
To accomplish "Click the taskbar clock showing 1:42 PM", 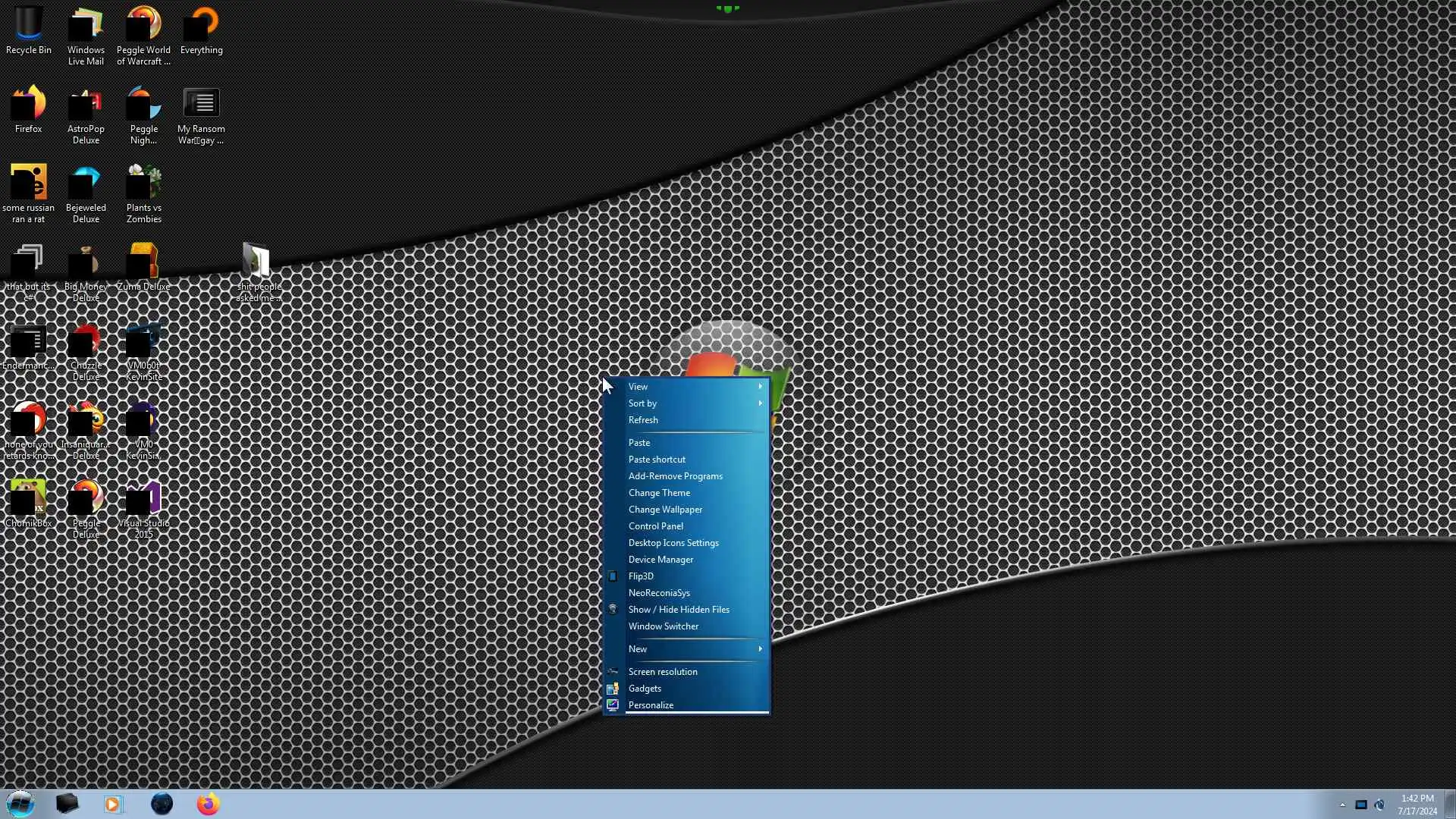I will pos(1417,804).
